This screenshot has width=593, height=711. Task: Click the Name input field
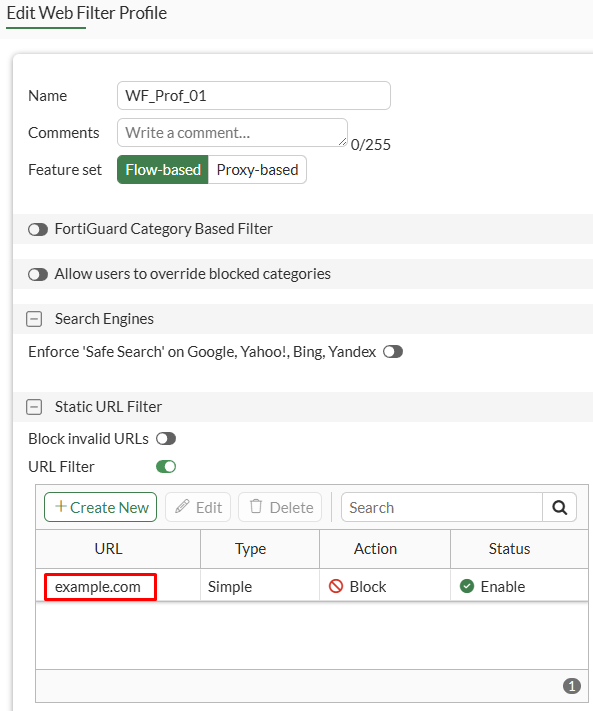[254, 96]
